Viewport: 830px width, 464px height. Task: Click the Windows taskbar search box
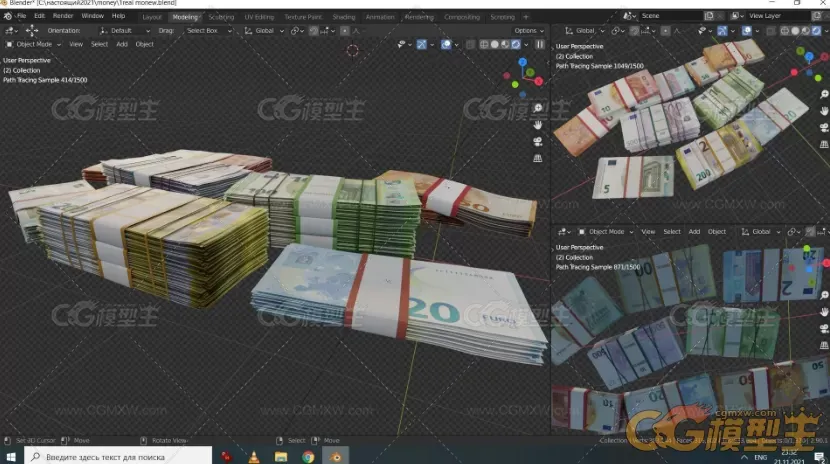(x=118, y=457)
